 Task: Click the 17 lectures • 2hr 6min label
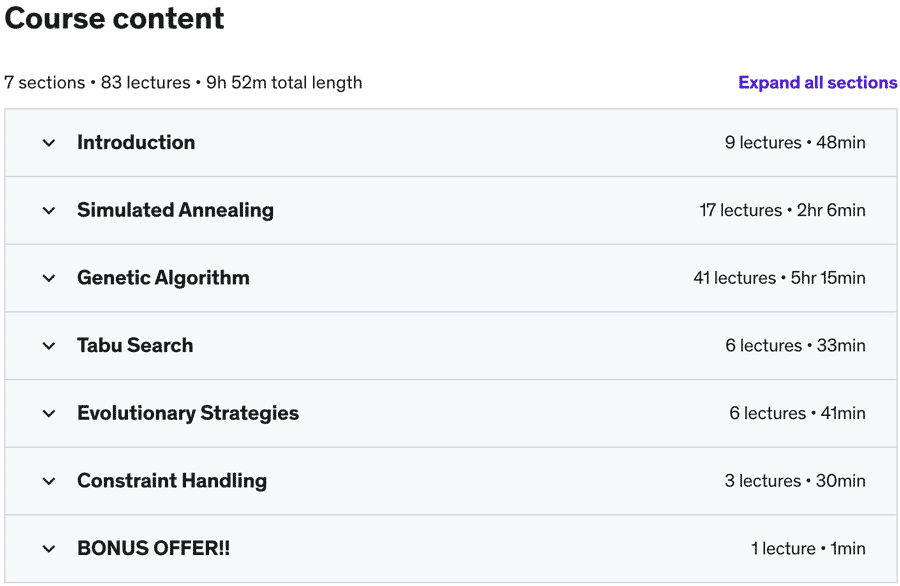782,210
